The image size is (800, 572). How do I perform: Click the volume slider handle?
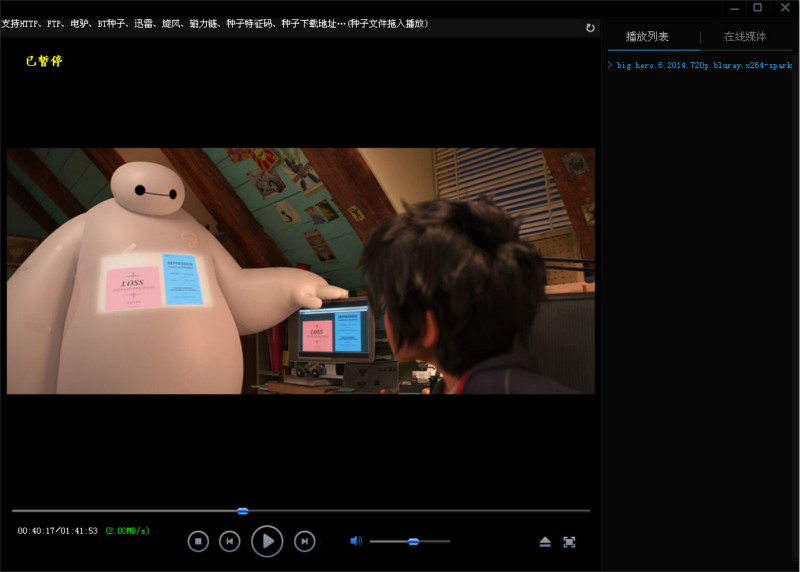coord(413,541)
